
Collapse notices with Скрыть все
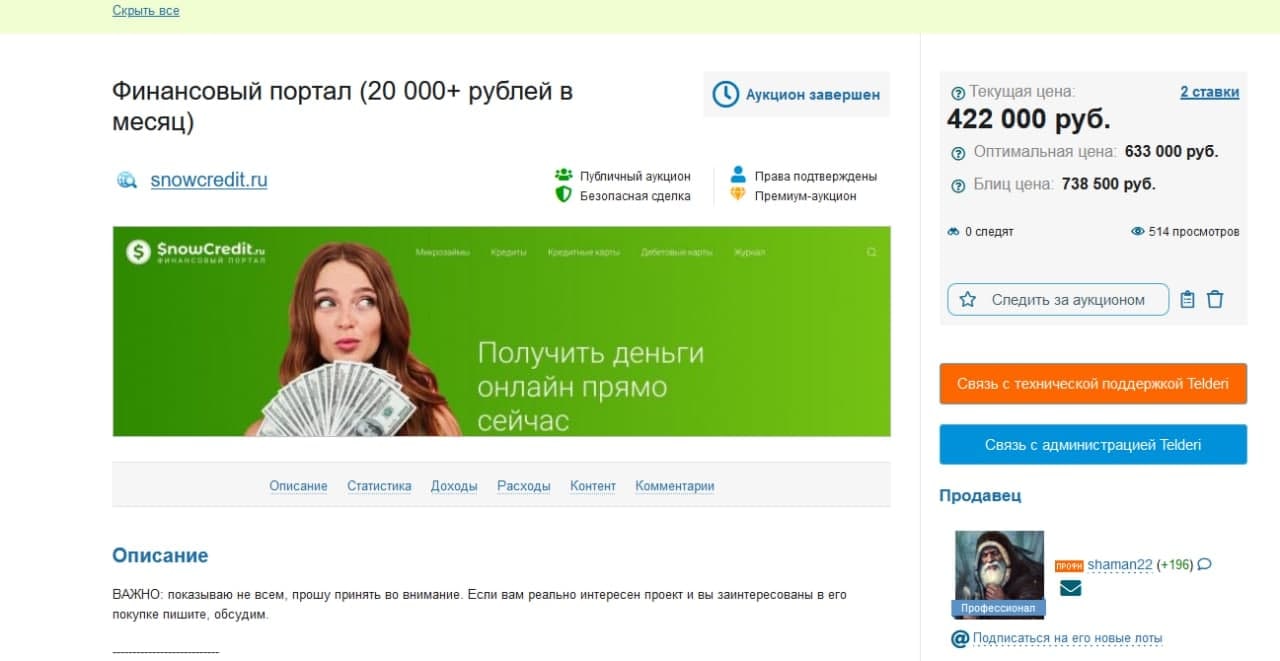point(146,11)
